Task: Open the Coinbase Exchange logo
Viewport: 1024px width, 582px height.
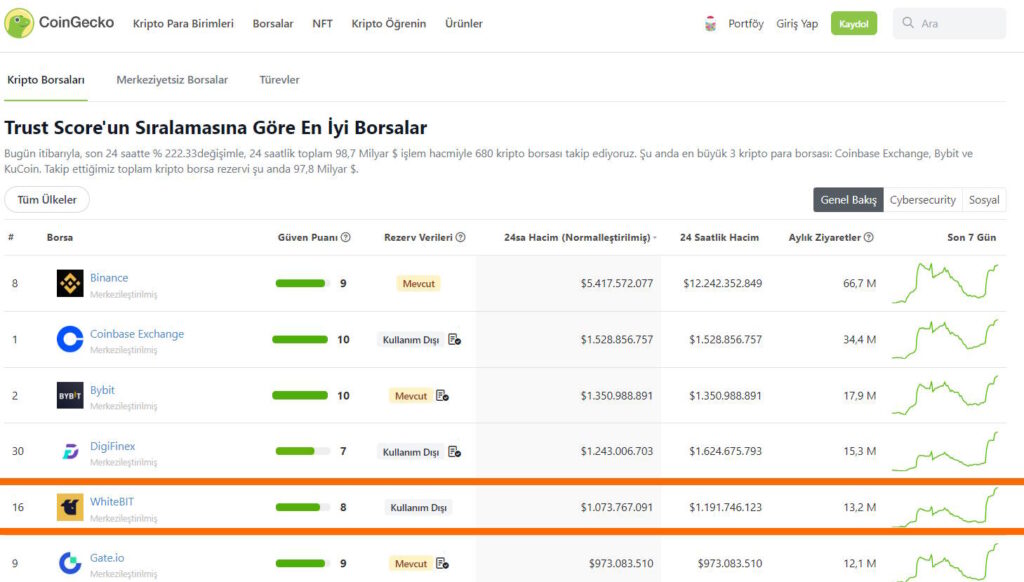Action: click(70, 339)
